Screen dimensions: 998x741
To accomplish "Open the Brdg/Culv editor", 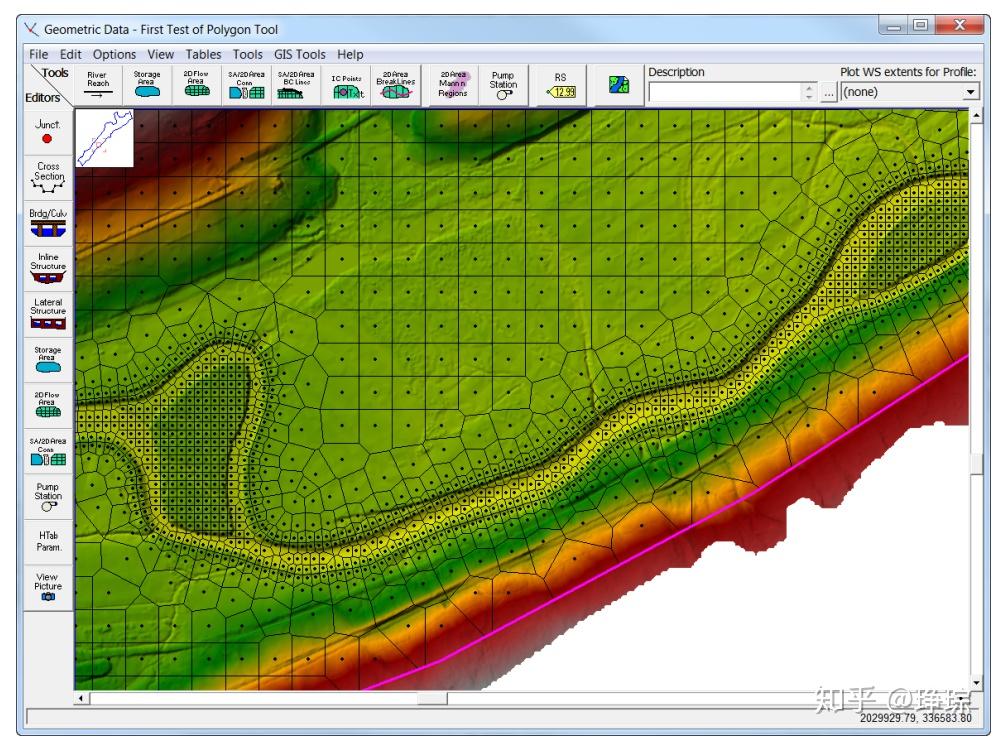I will tap(48, 223).
